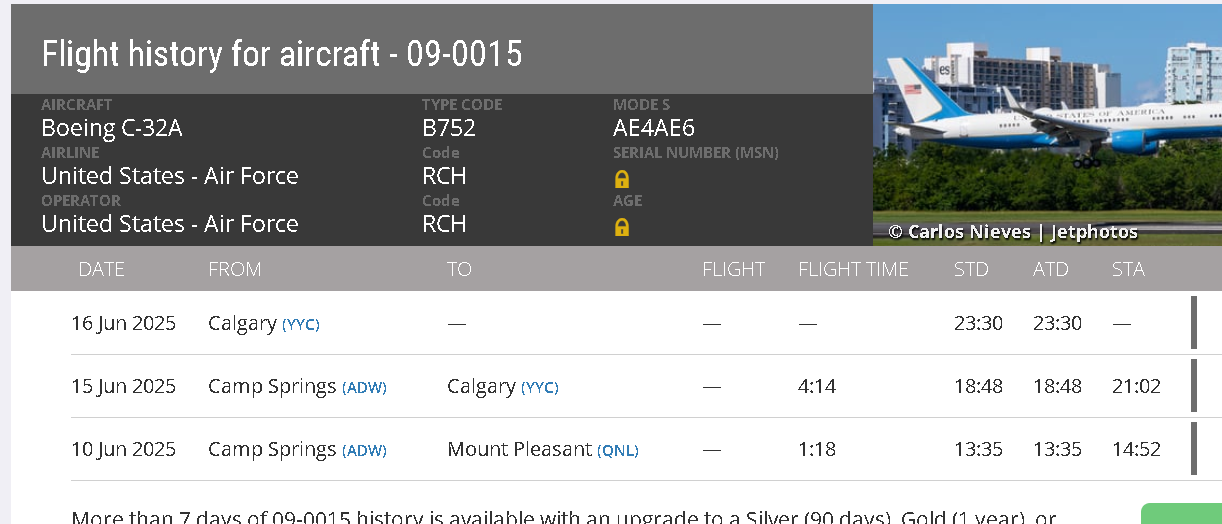
Task: Click the TO column header
Action: [x=459, y=269]
